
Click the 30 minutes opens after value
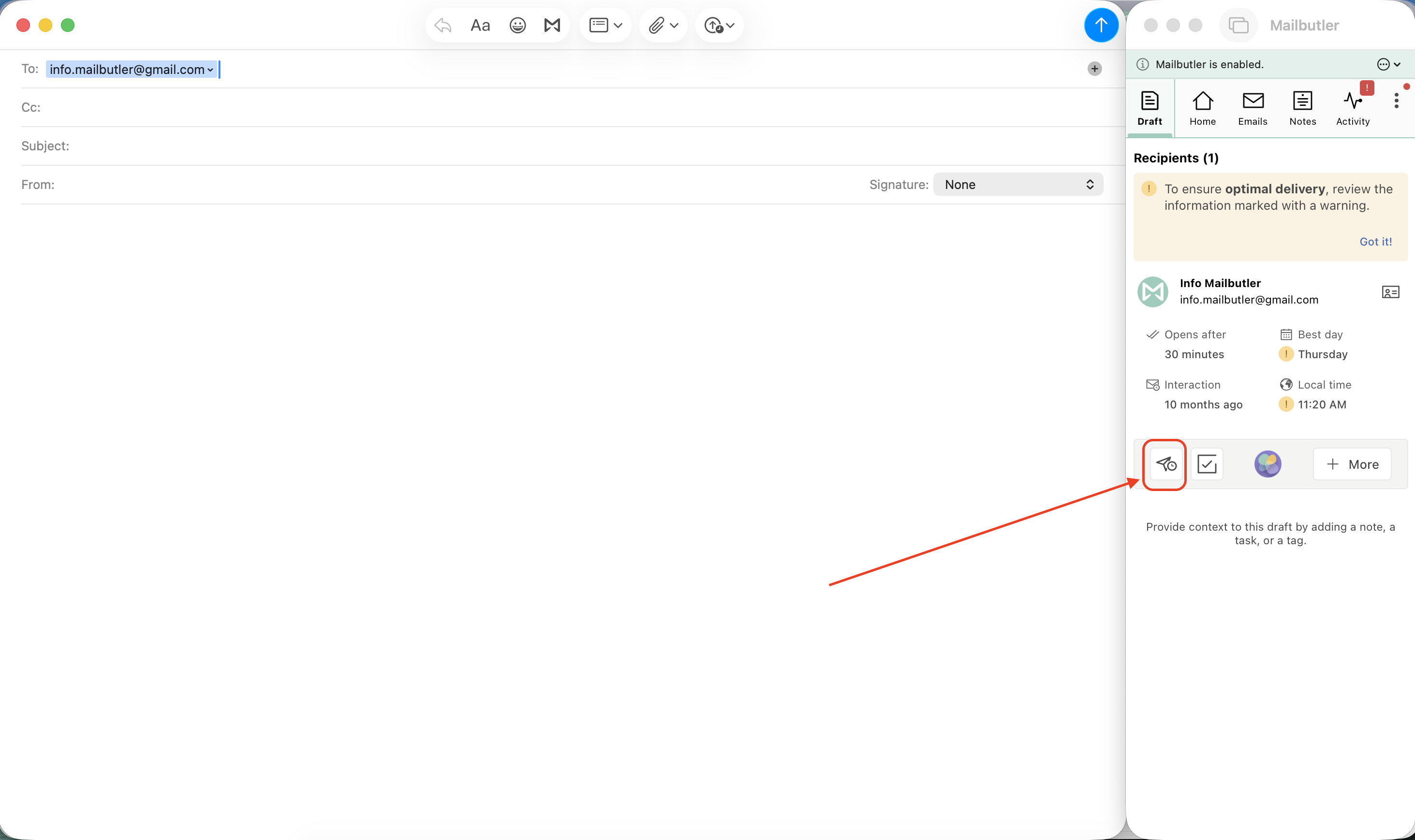(x=1194, y=354)
